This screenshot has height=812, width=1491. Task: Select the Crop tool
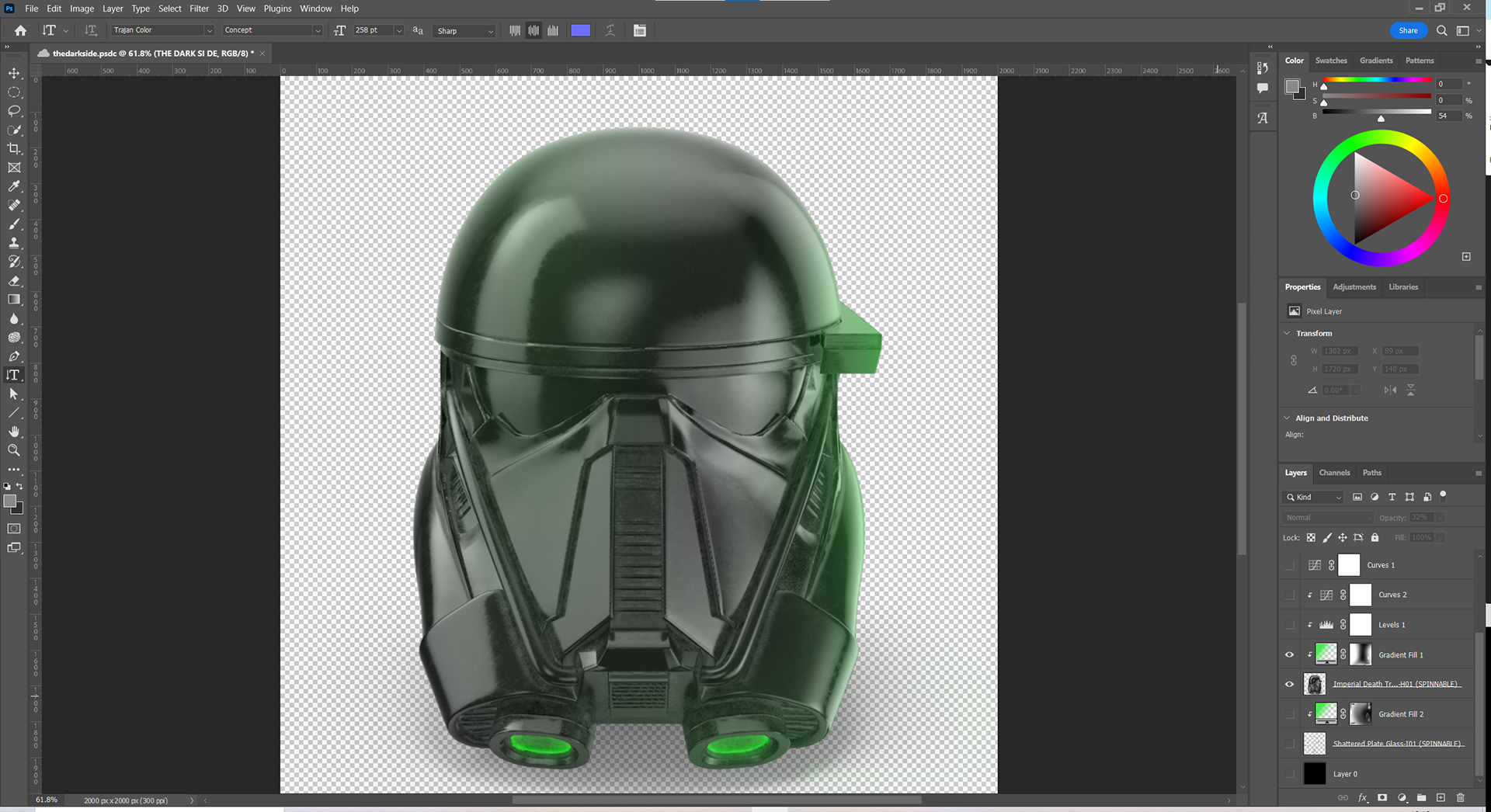coord(14,148)
